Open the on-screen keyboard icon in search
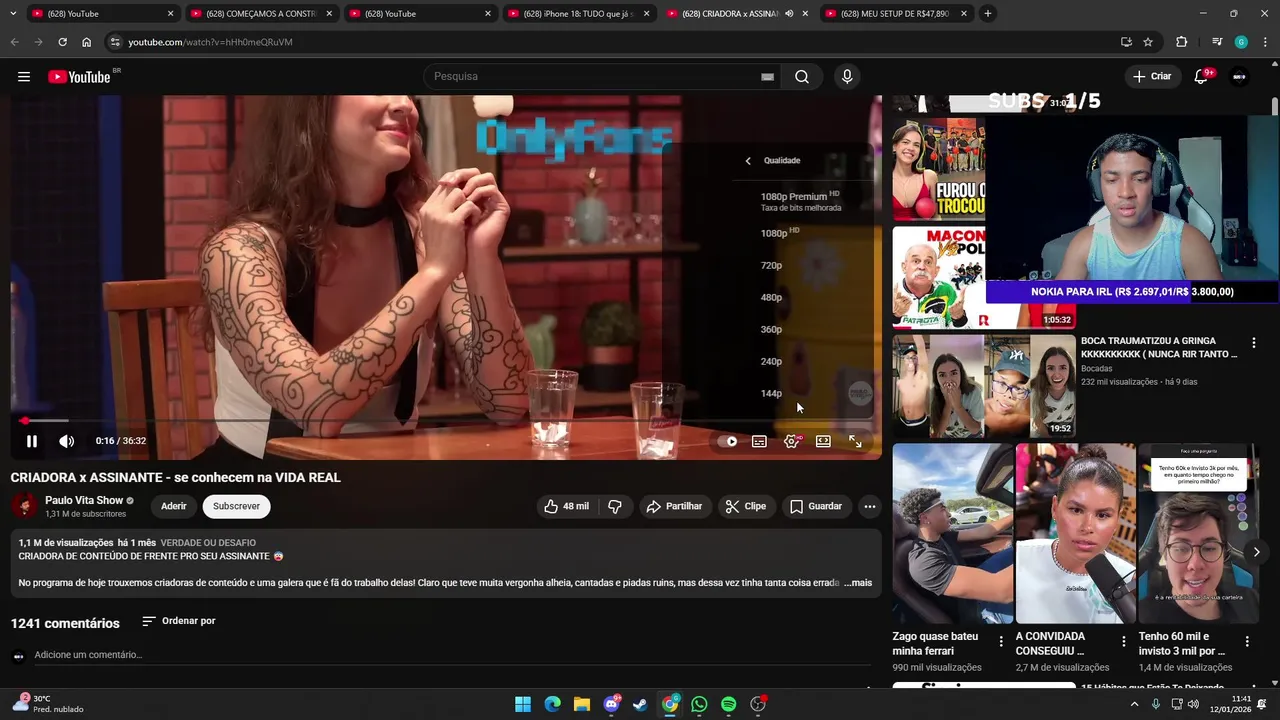Screen dimensions: 1280x720 767,77
